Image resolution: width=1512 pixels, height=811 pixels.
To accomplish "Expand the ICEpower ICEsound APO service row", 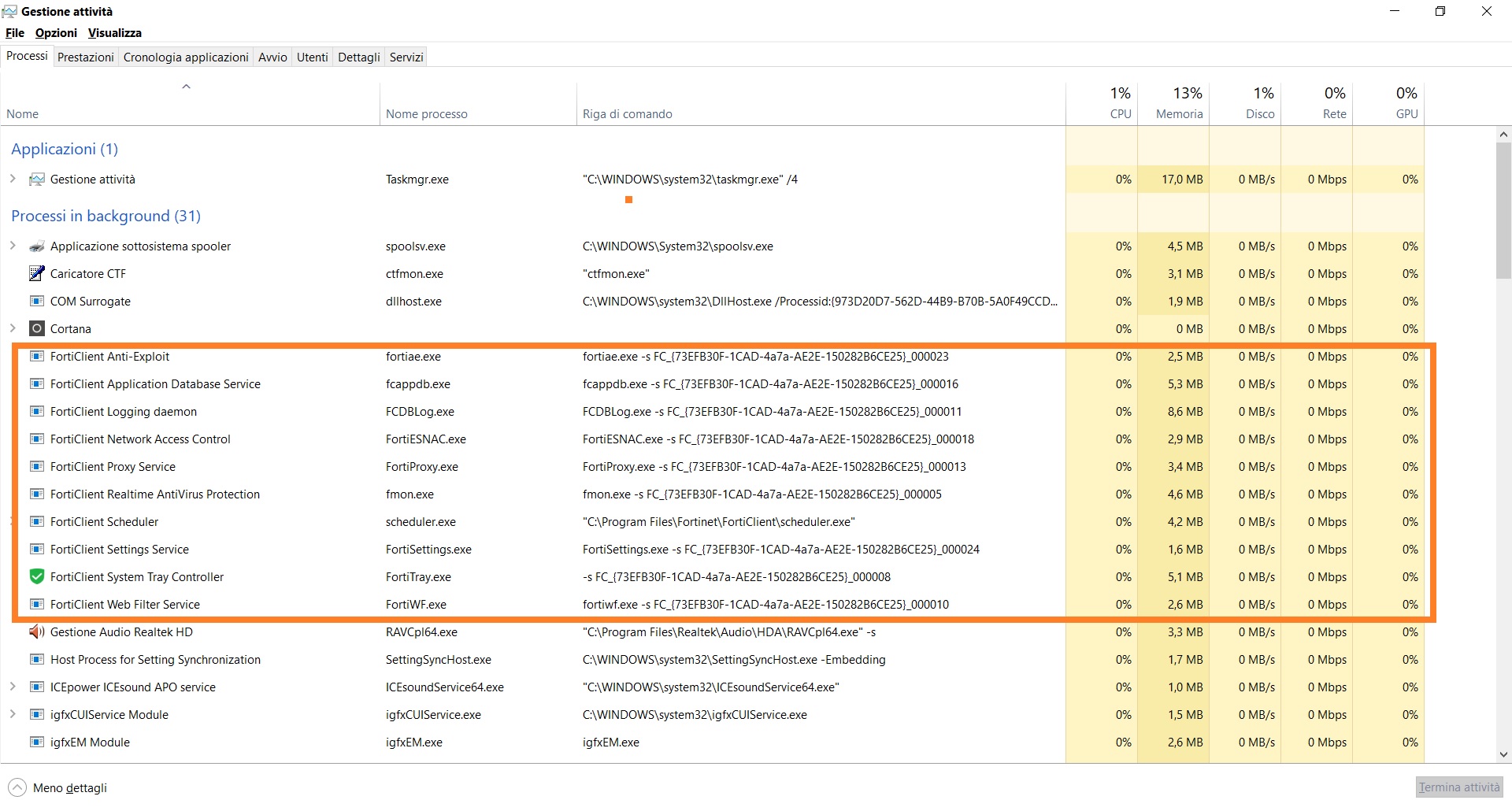I will [x=13, y=687].
